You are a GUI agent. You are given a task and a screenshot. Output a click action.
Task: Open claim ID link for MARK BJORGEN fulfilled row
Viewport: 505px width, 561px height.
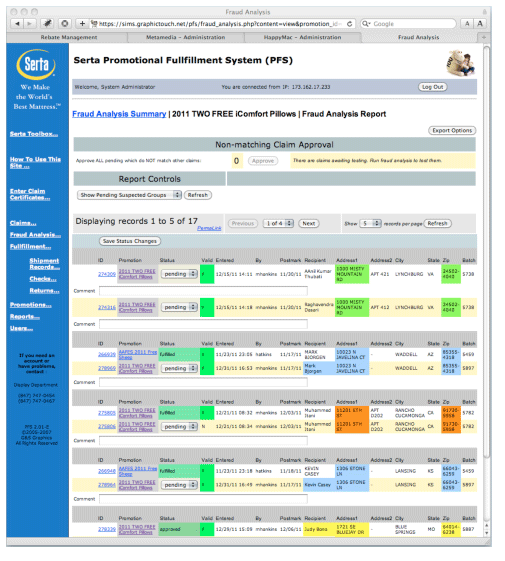[107, 355]
